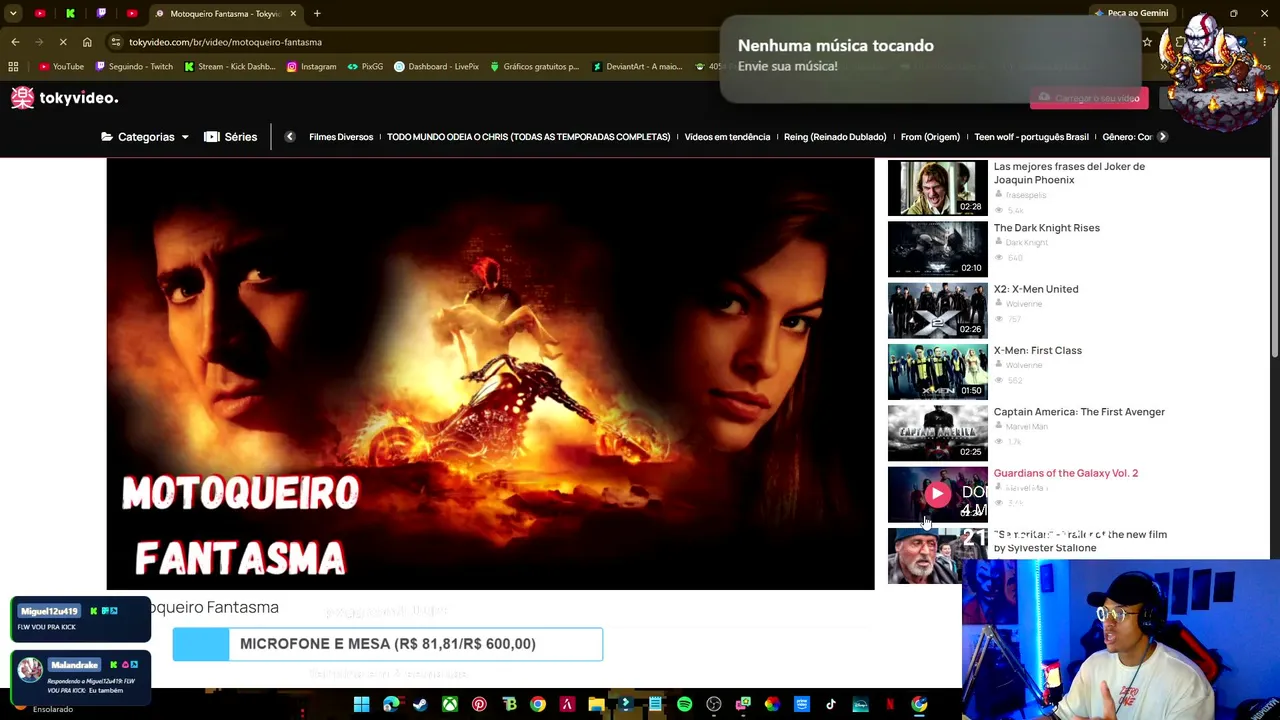The width and height of the screenshot is (1280, 720).
Task: Open Filmes Diversos category
Action: [x=341, y=137]
